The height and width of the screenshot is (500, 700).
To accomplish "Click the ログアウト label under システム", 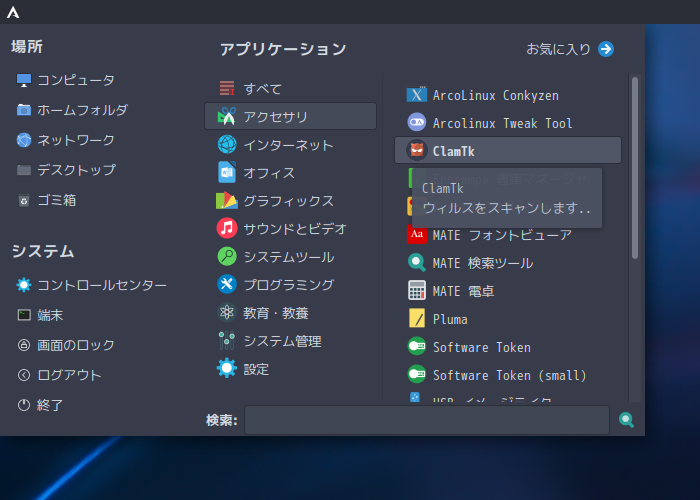I will point(69,375).
